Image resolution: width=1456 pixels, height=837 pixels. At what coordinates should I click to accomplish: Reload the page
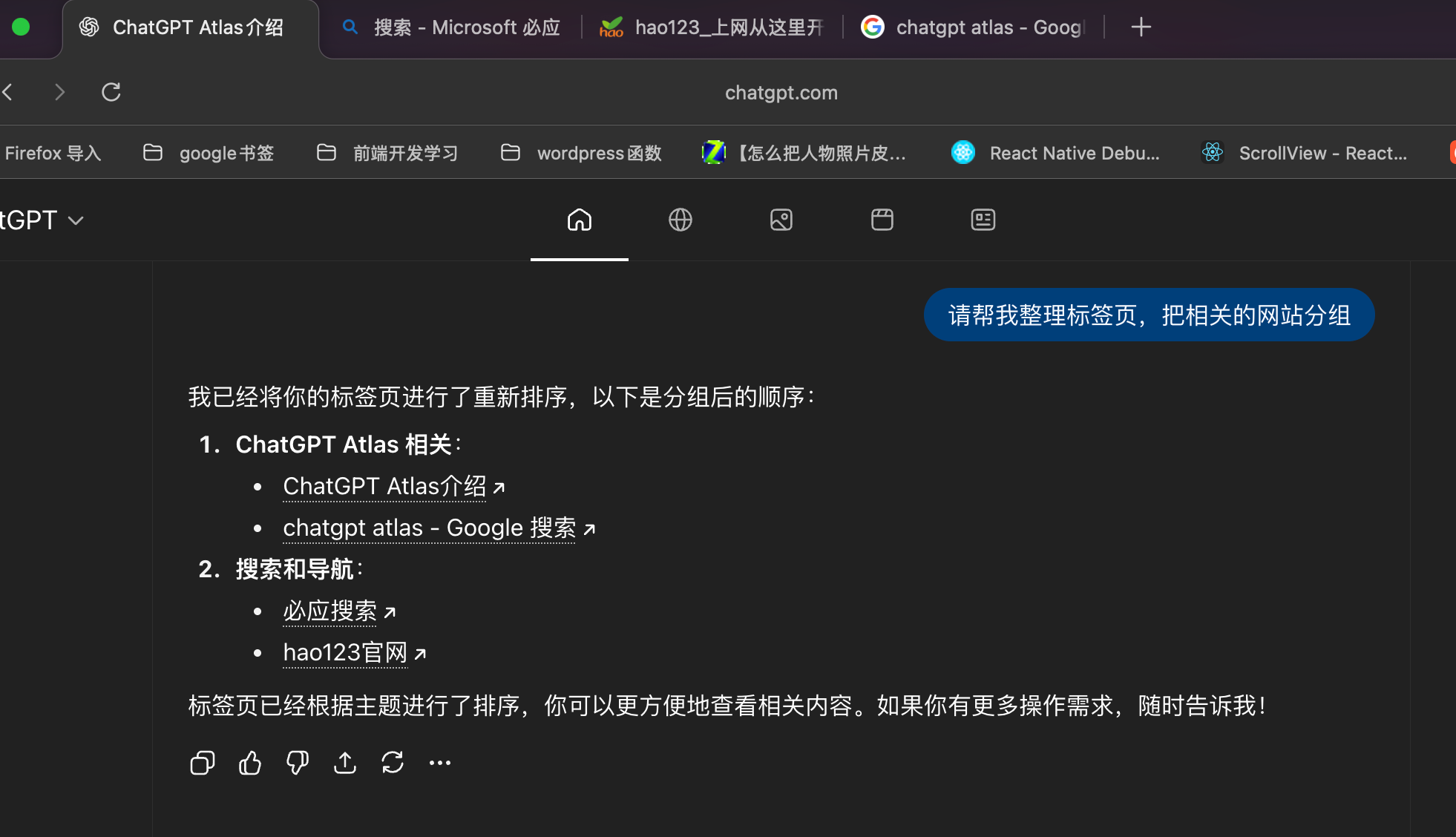coord(111,92)
